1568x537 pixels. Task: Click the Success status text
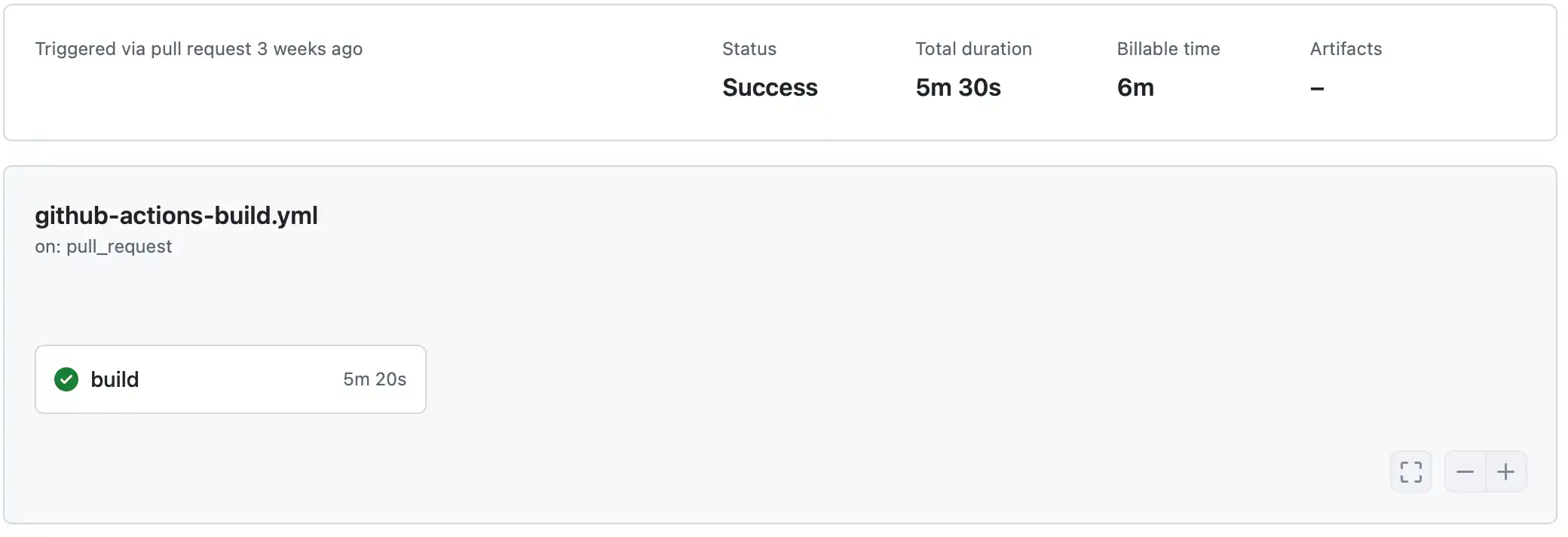click(x=770, y=87)
